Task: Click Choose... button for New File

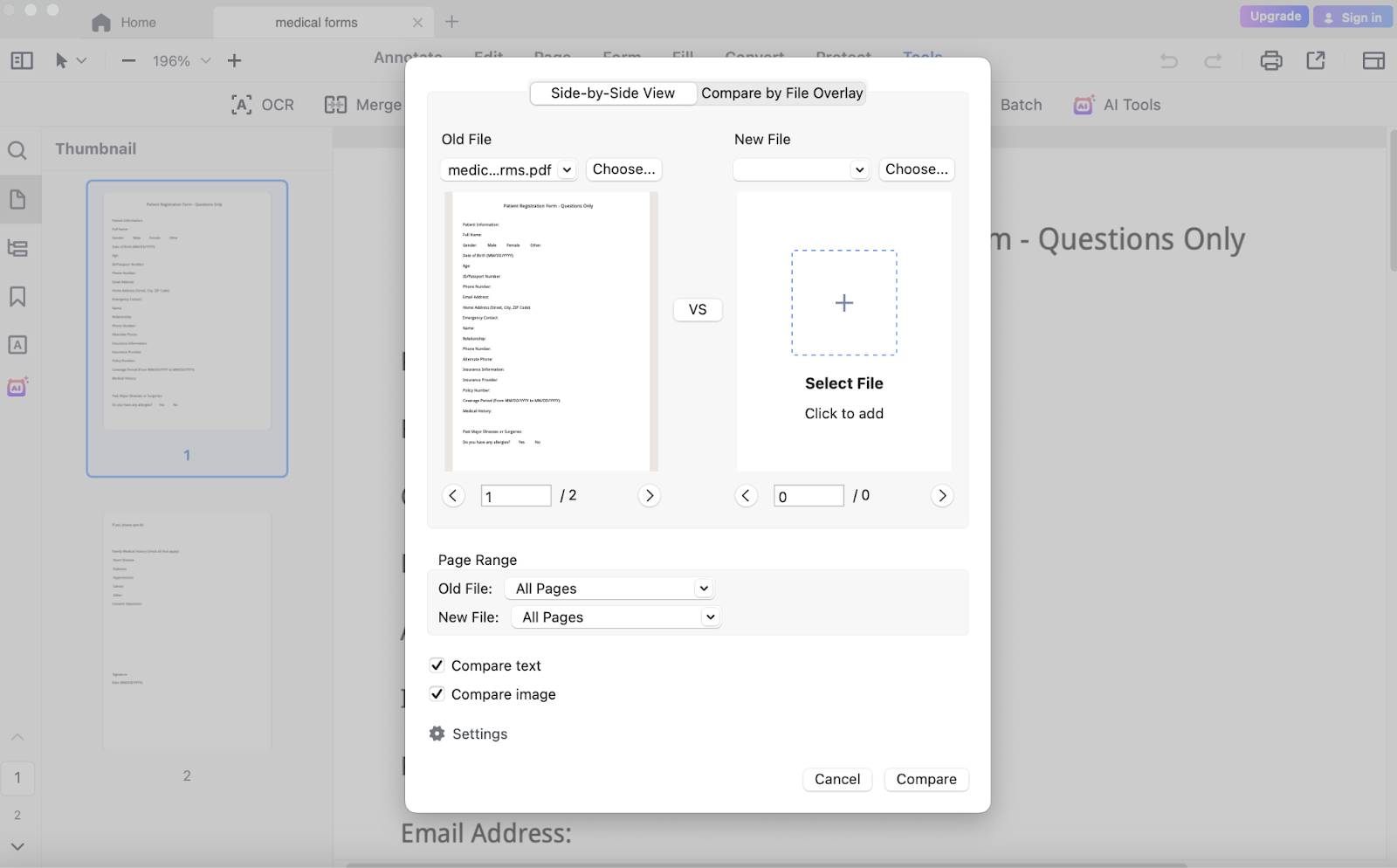Action: (916, 169)
